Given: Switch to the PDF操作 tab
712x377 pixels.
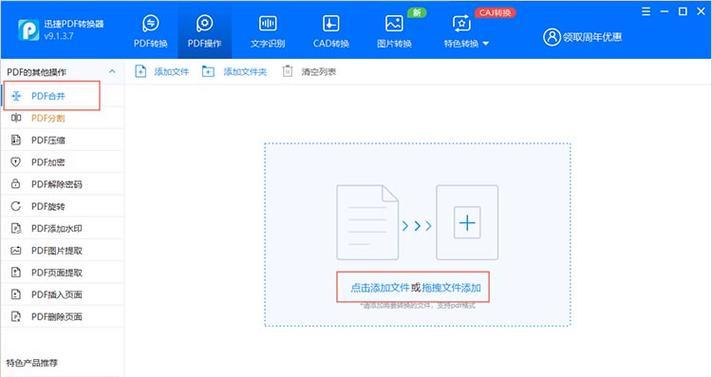Looking at the screenshot, I should [204, 31].
